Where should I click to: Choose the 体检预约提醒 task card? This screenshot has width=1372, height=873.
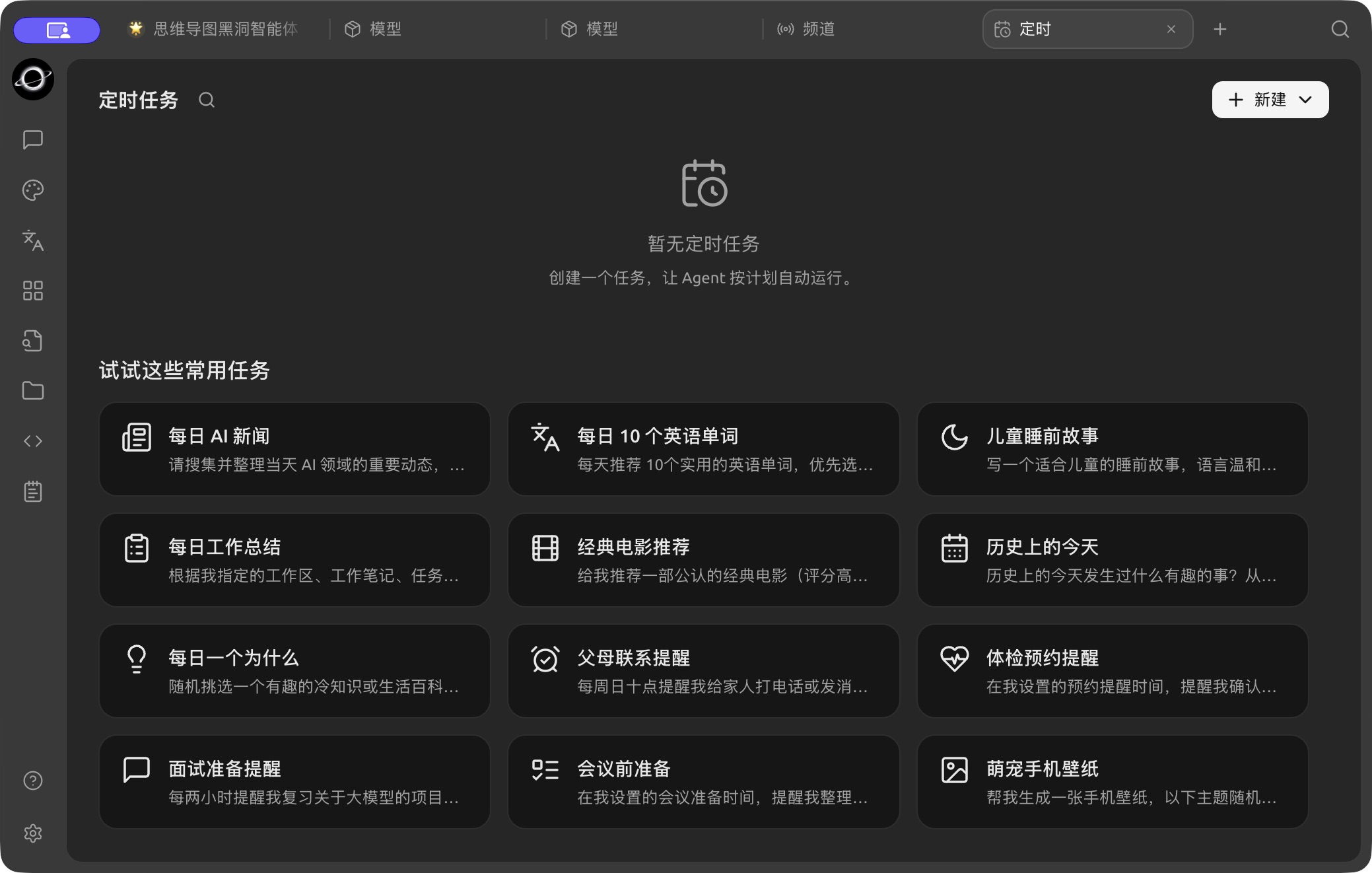pyautogui.click(x=1113, y=671)
